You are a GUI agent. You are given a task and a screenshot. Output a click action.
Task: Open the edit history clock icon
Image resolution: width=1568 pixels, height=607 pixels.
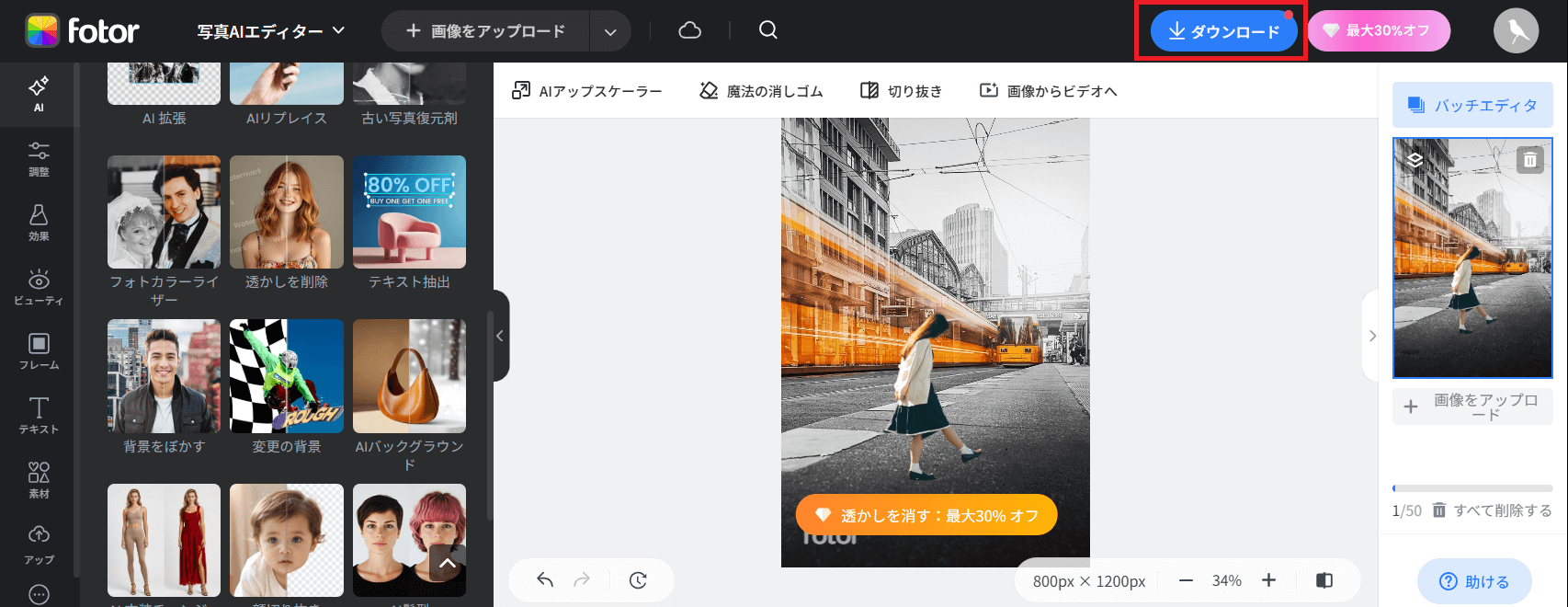[x=638, y=579]
